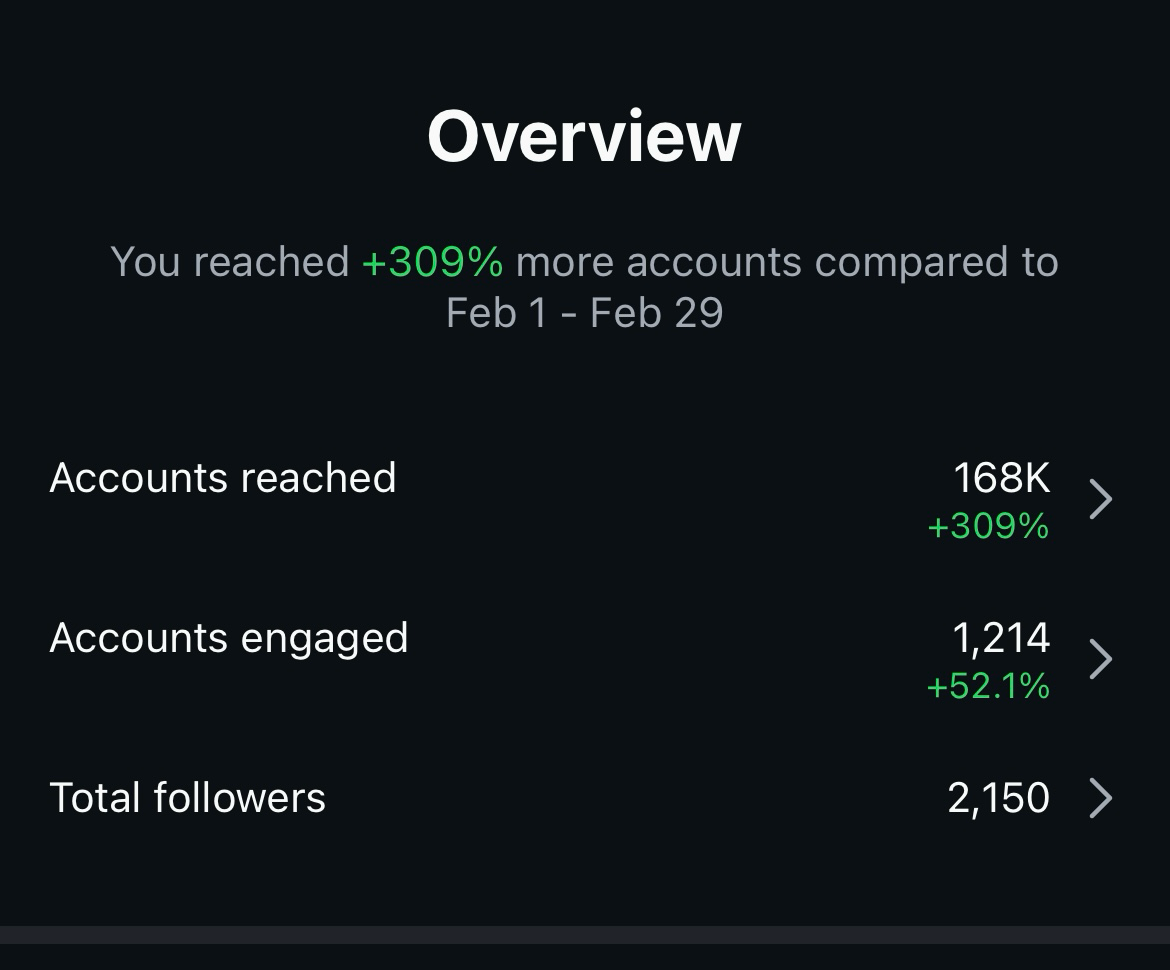Screen dimensions: 1170x970
Task: Click the 168K reach value
Action: tap(1001, 478)
